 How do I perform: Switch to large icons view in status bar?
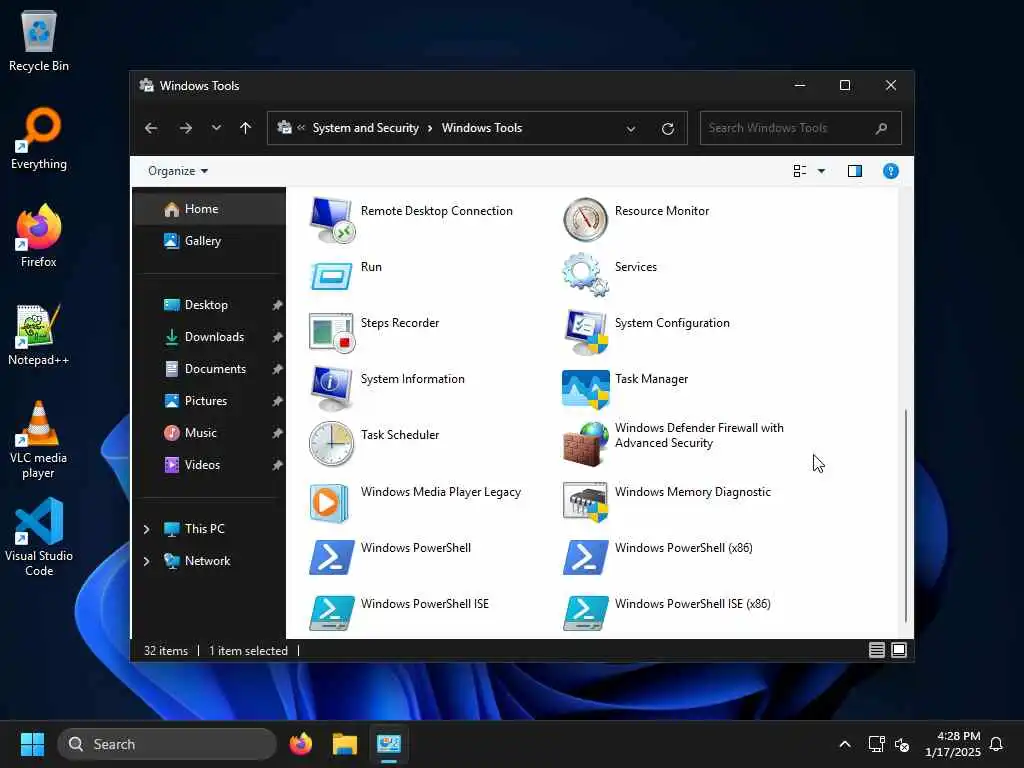click(899, 650)
